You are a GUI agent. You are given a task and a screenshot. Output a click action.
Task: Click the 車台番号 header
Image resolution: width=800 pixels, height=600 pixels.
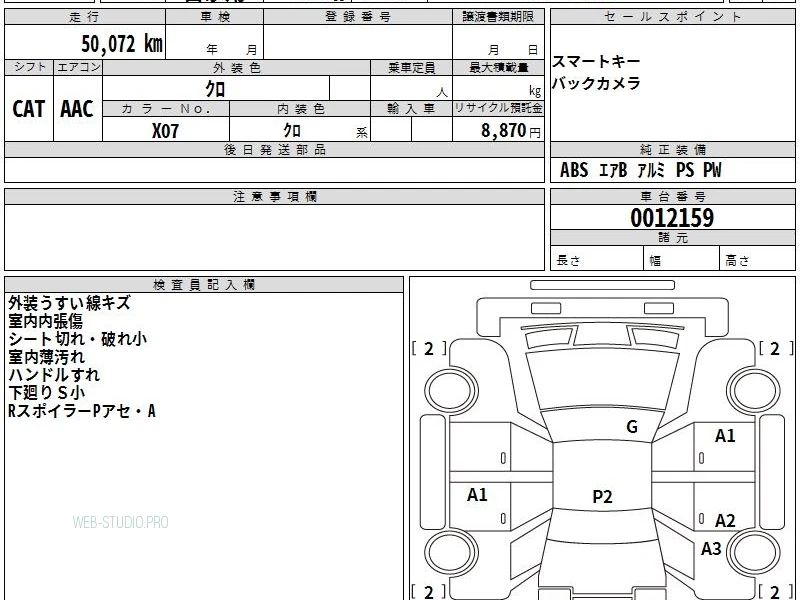673,196
